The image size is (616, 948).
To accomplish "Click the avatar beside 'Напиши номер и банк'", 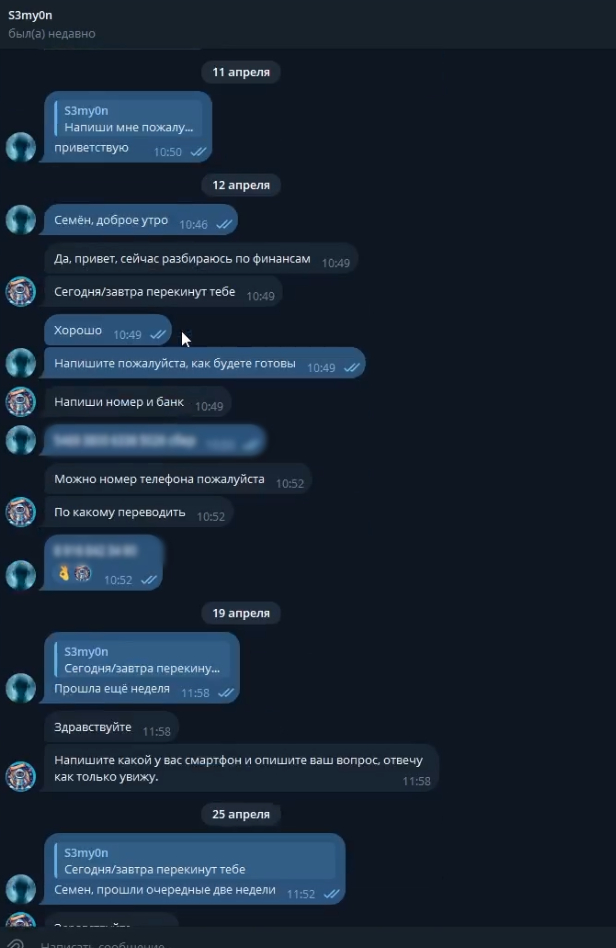I will [21, 402].
